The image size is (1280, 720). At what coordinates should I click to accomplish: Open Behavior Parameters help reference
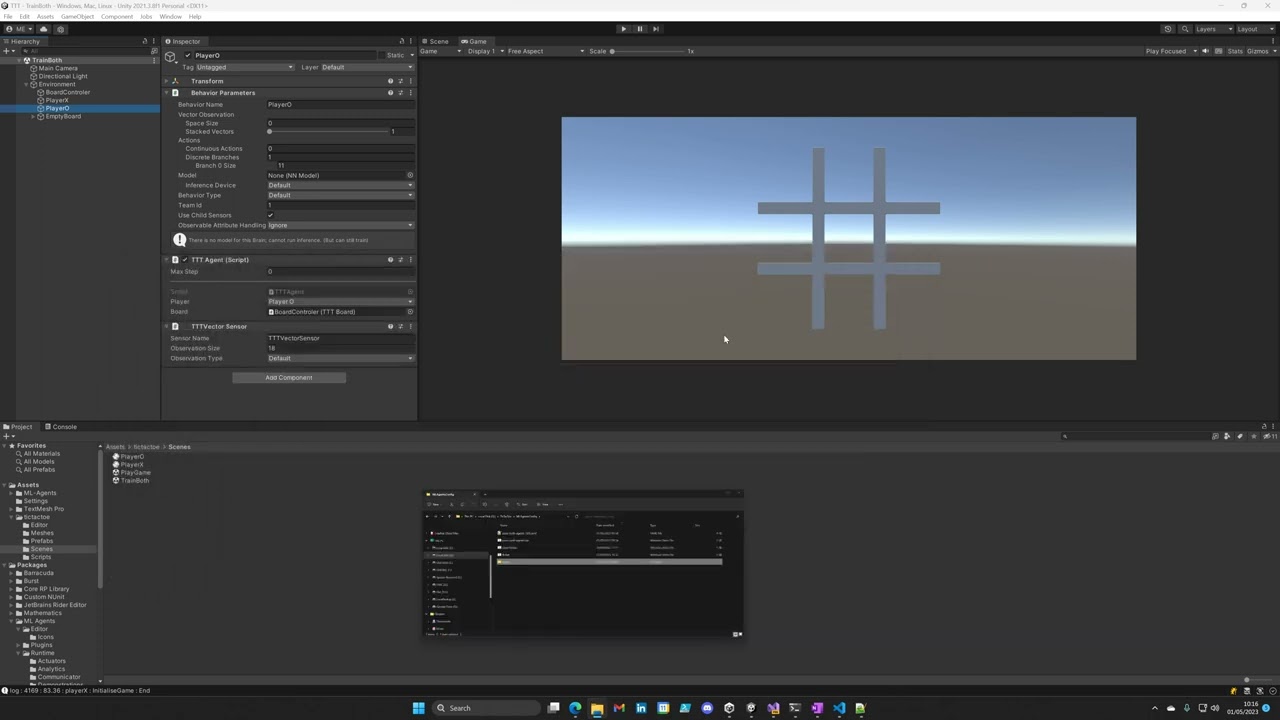391,93
